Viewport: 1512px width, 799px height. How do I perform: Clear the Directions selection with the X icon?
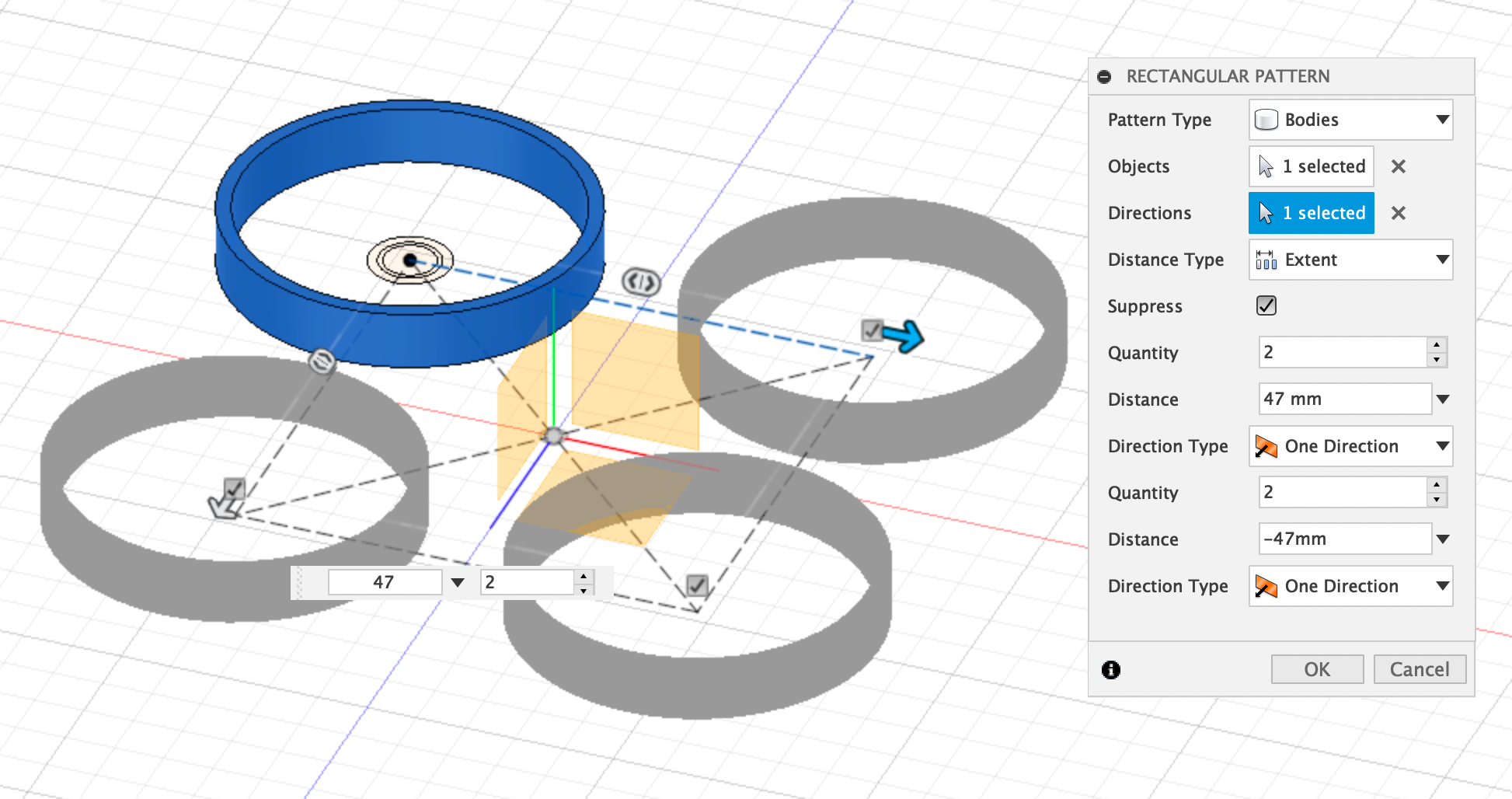coord(1398,212)
